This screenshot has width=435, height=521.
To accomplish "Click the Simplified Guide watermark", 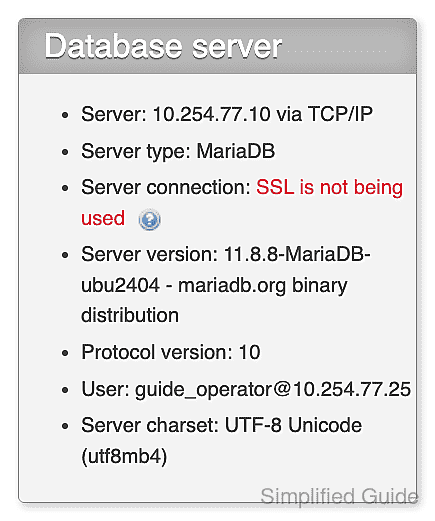I will [339, 496].
